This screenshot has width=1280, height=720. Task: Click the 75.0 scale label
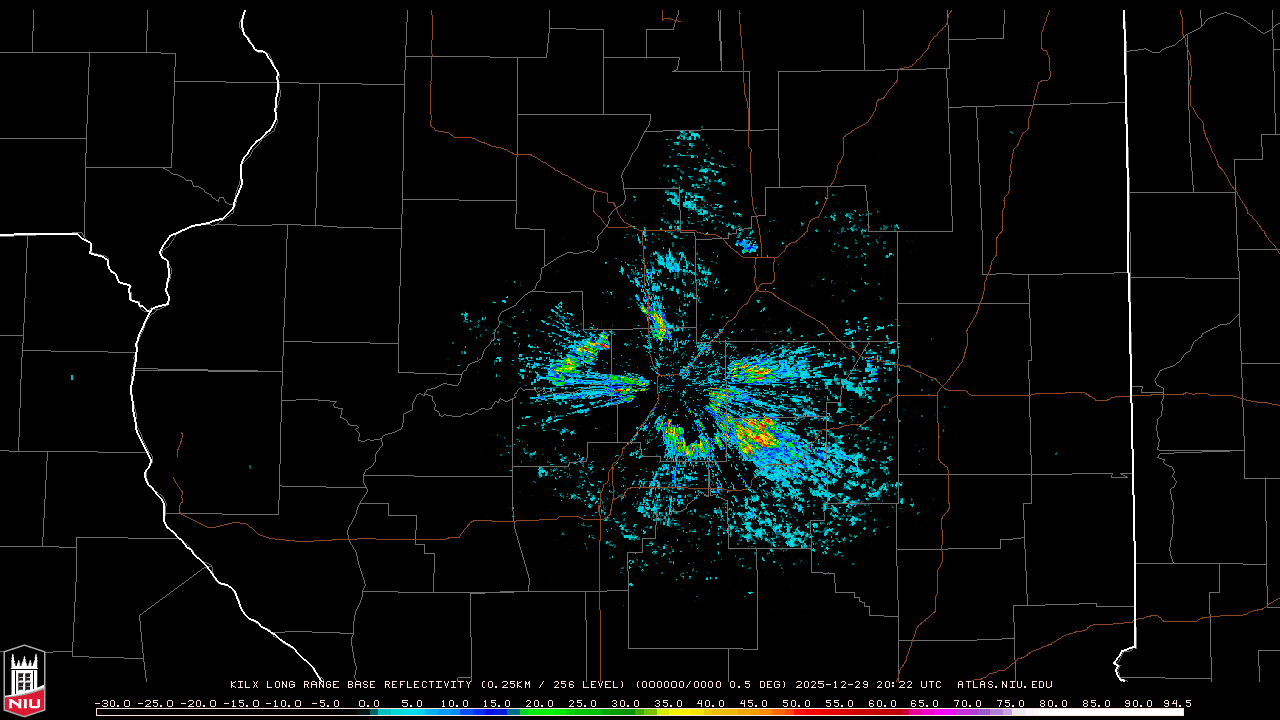[1012, 703]
